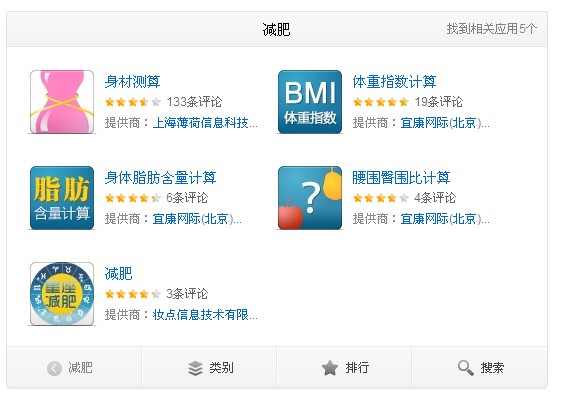Viewport: 588px width, 409px height.
Task: Open the BMI 体重指数 app icon
Action: point(310,102)
